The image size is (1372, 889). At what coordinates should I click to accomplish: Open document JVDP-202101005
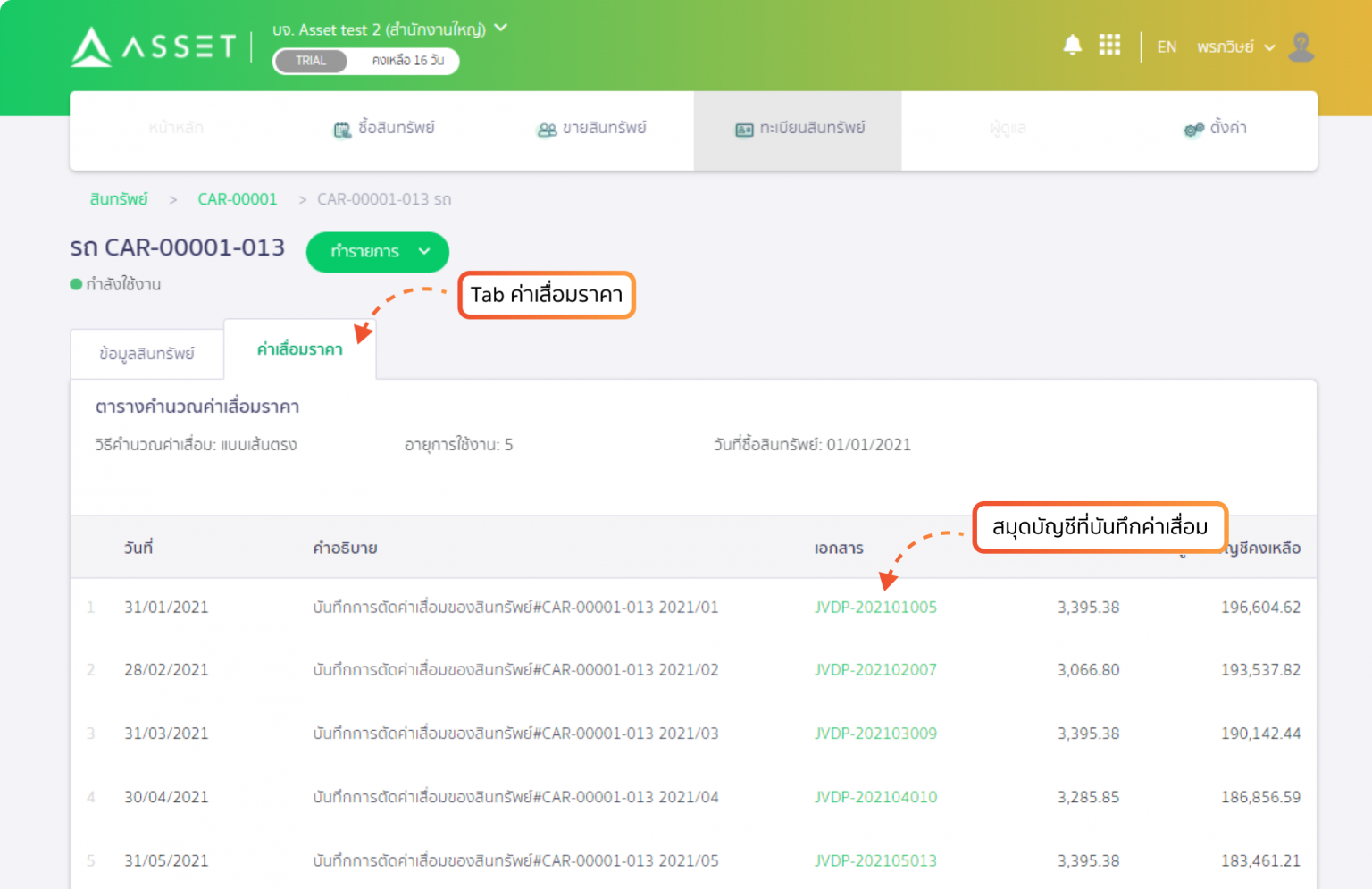tap(875, 607)
